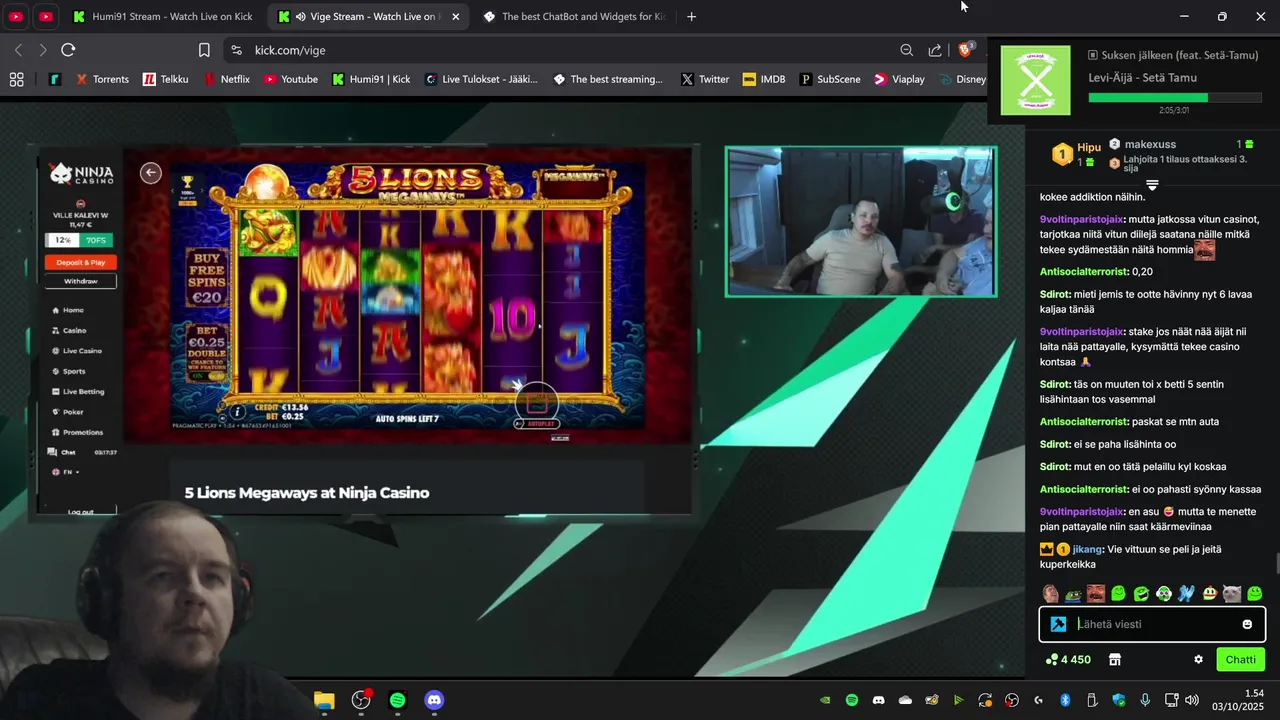Screen dimensions: 1280x720
Task: Click the Levi-Äijä album cover thumbnail
Action: [1035, 80]
